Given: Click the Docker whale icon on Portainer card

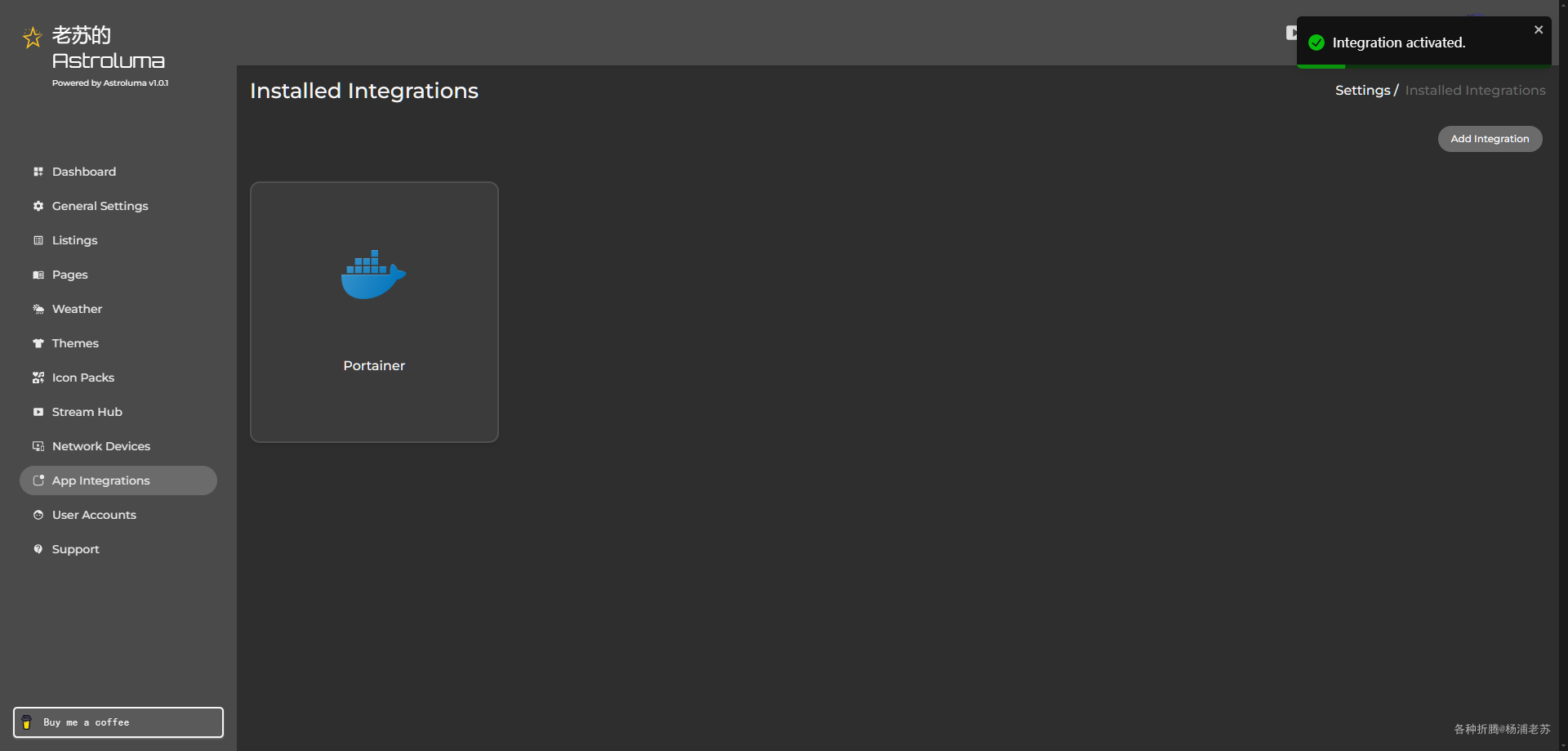Looking at the screenshot, I should [x=373, y=275].
